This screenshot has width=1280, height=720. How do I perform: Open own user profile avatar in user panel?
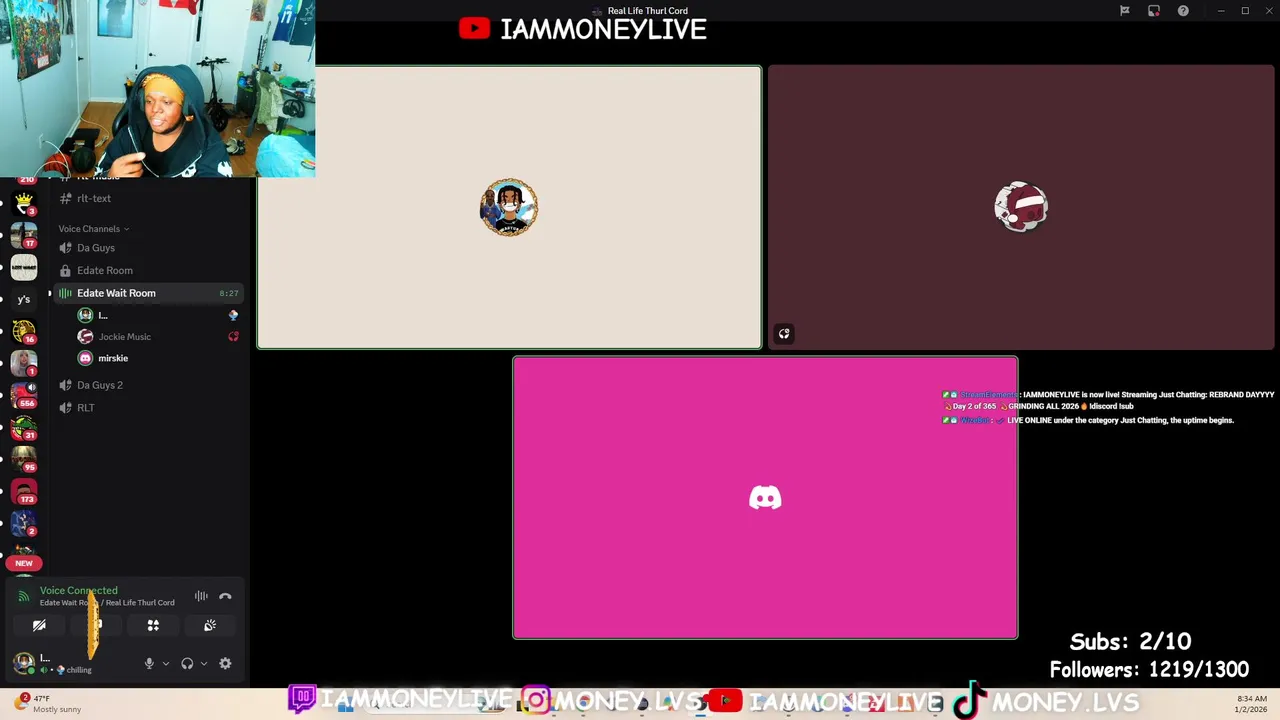[23, 662]
